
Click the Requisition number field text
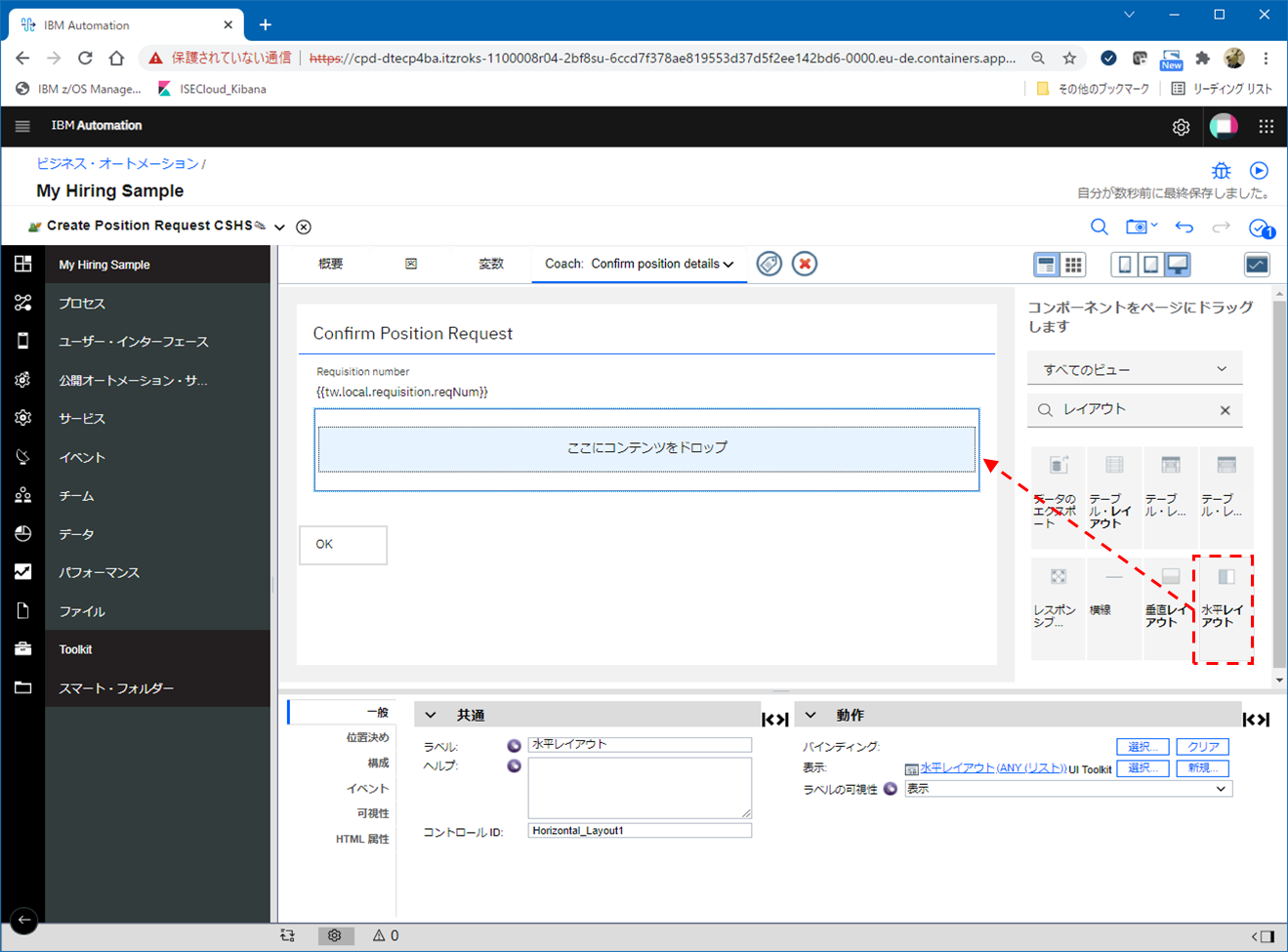402,393
